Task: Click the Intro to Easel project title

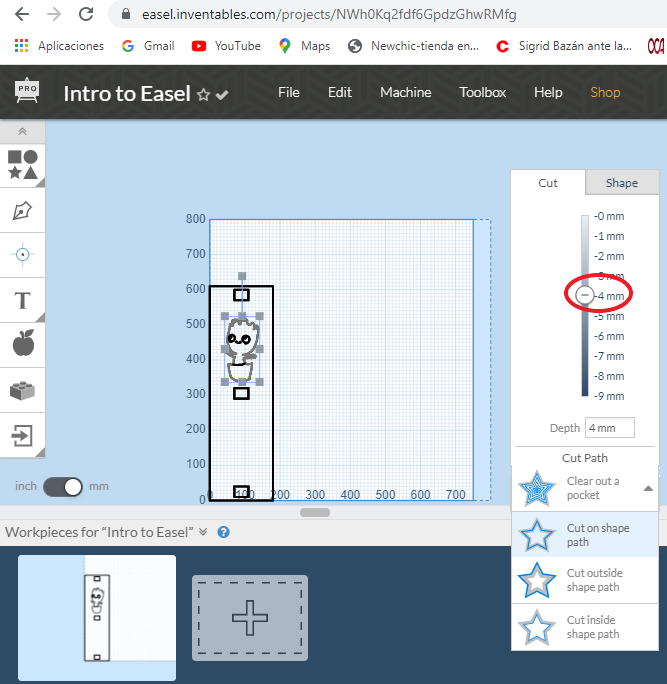Action: [127, 93]
